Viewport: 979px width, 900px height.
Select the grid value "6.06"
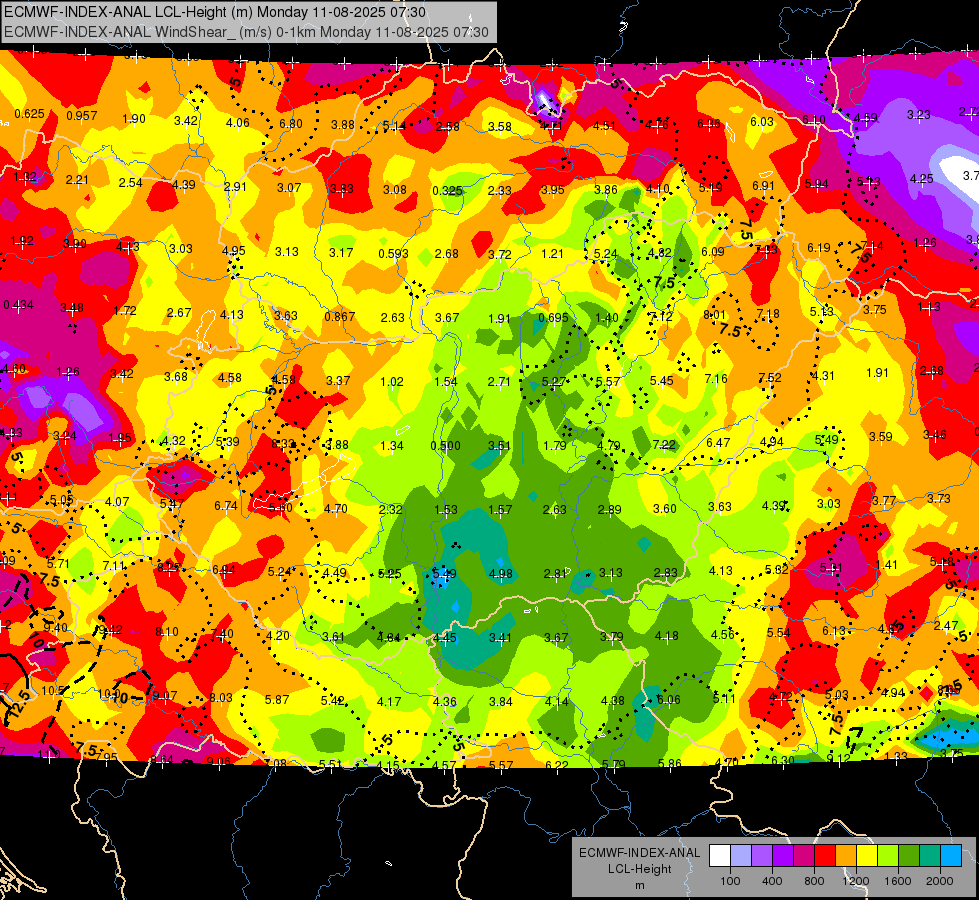click(668, 700)
